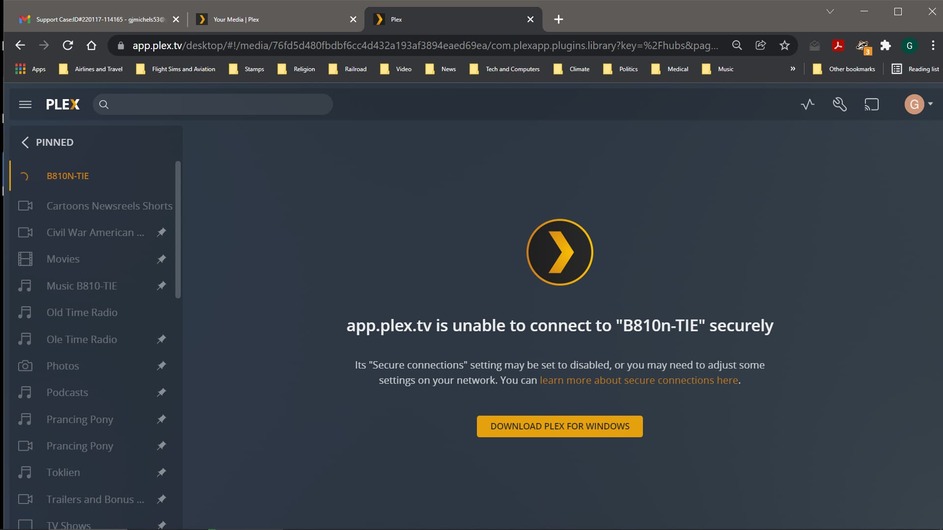Click the Podcasts music note icon
The width and height of the screenshot is (943, 530).
click(x=25, y=392)
